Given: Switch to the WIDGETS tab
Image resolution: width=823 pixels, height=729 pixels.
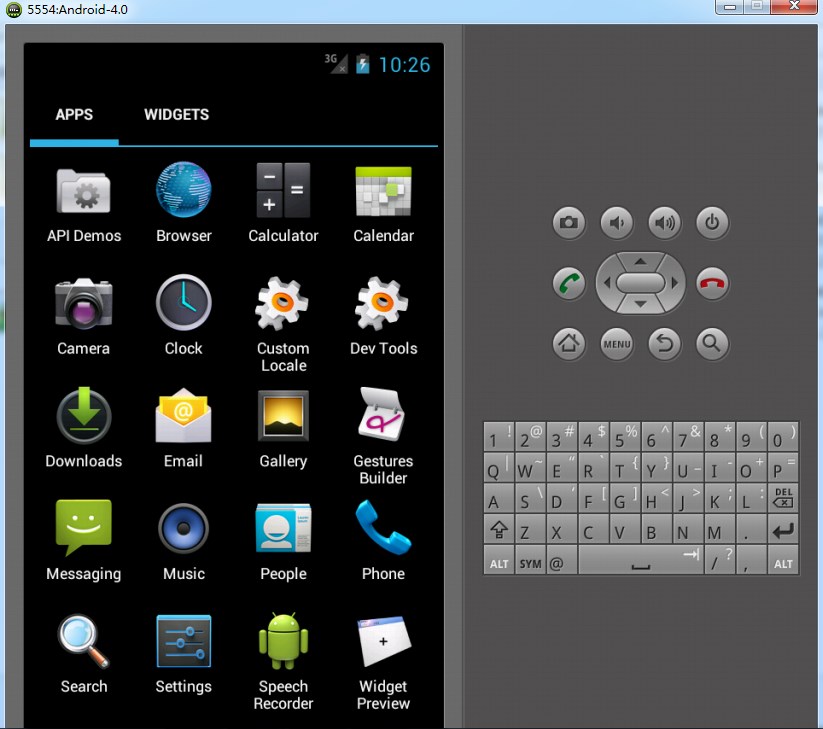Looking at the screenshot, I should 176,115.
